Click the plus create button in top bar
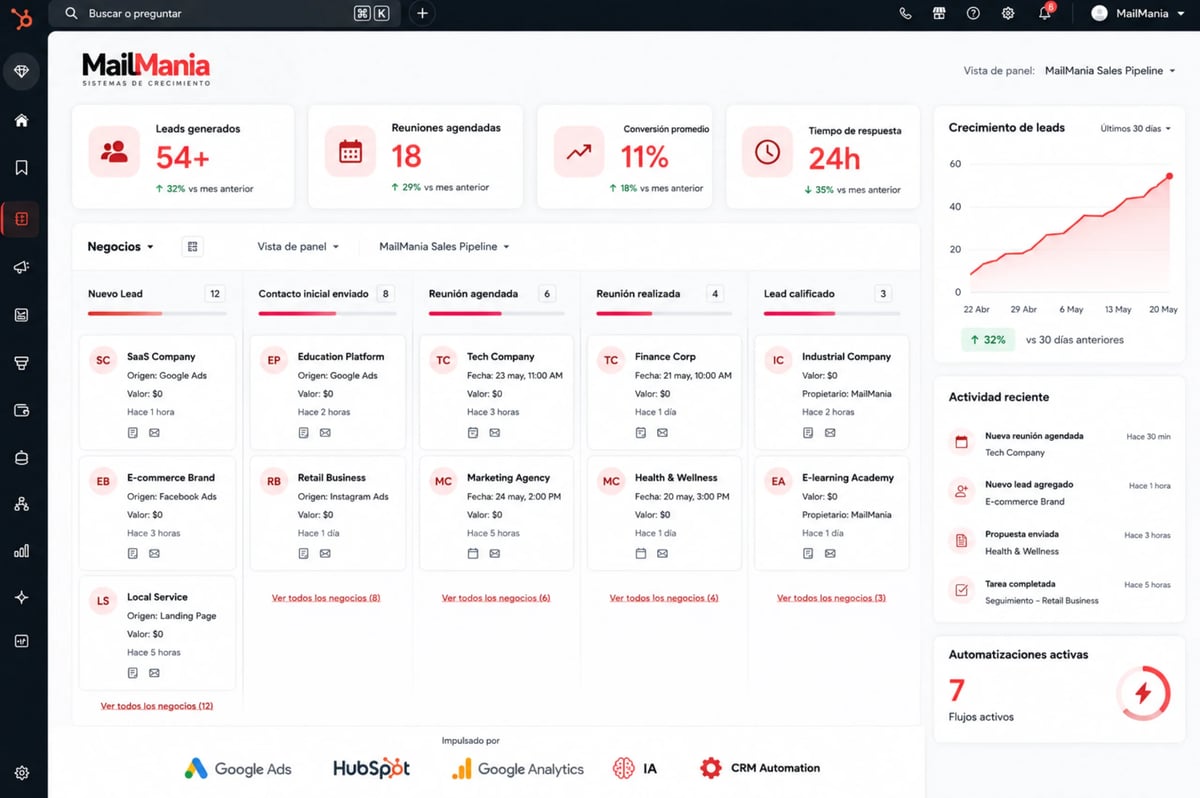This screenshot has width=1200, height=798. click(422, 14)
